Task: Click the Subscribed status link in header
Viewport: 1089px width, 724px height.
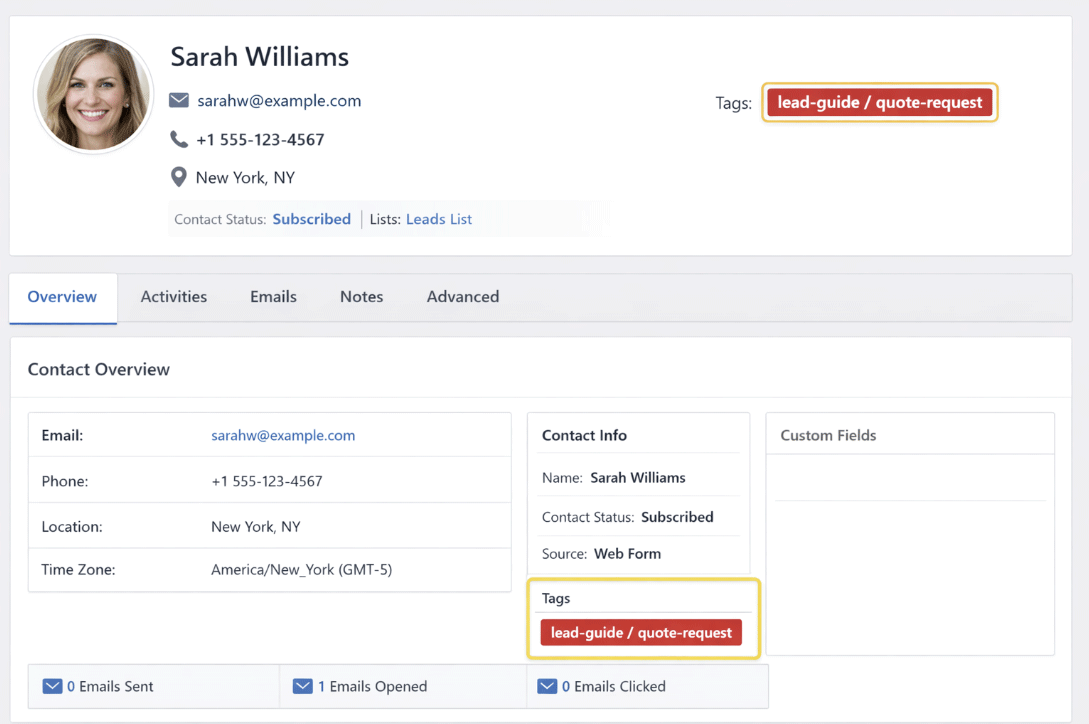Action: [311, 219]
